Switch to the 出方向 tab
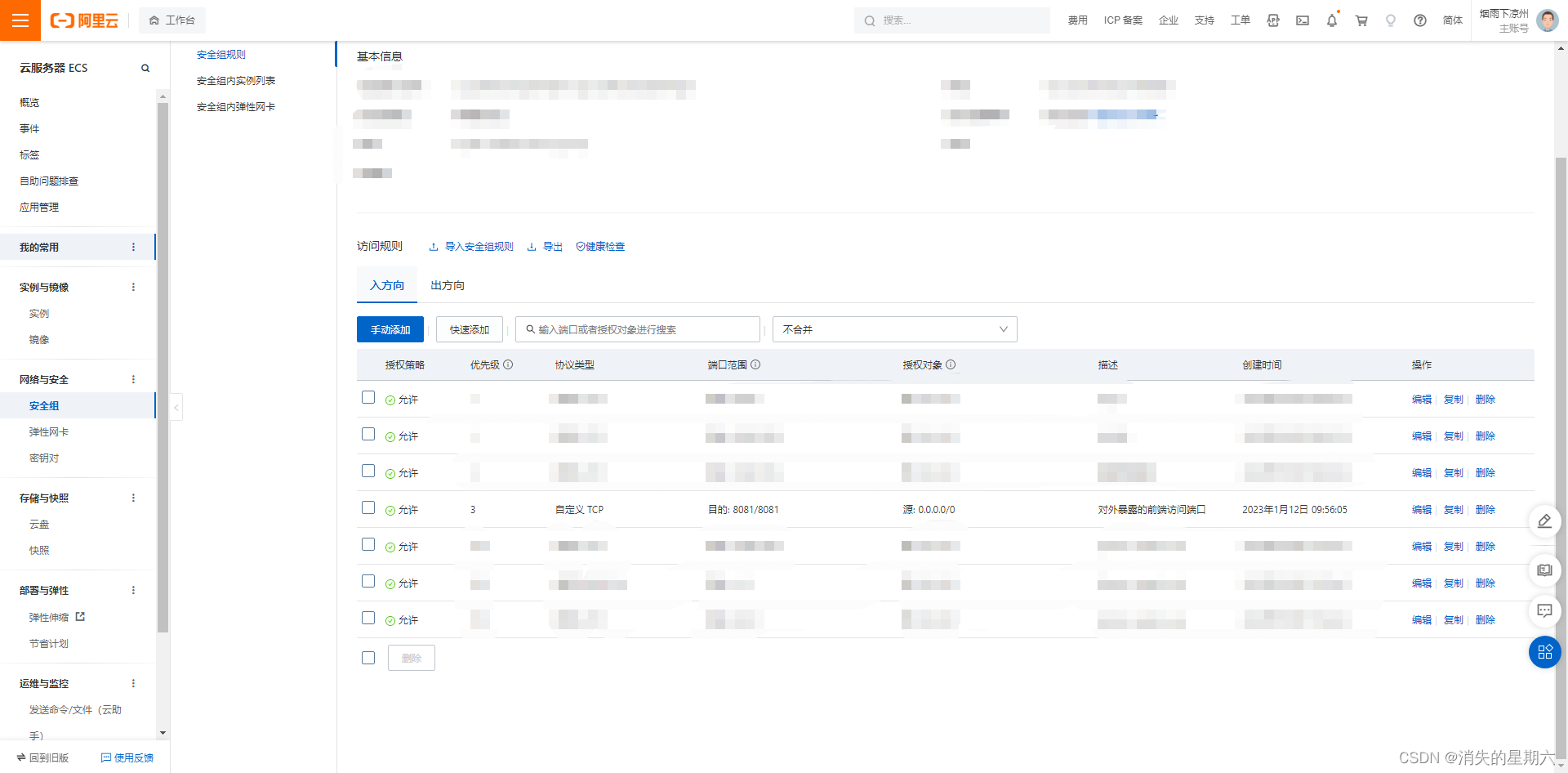The width and height of the screenshot is (1568, 773). pos(448,285)
